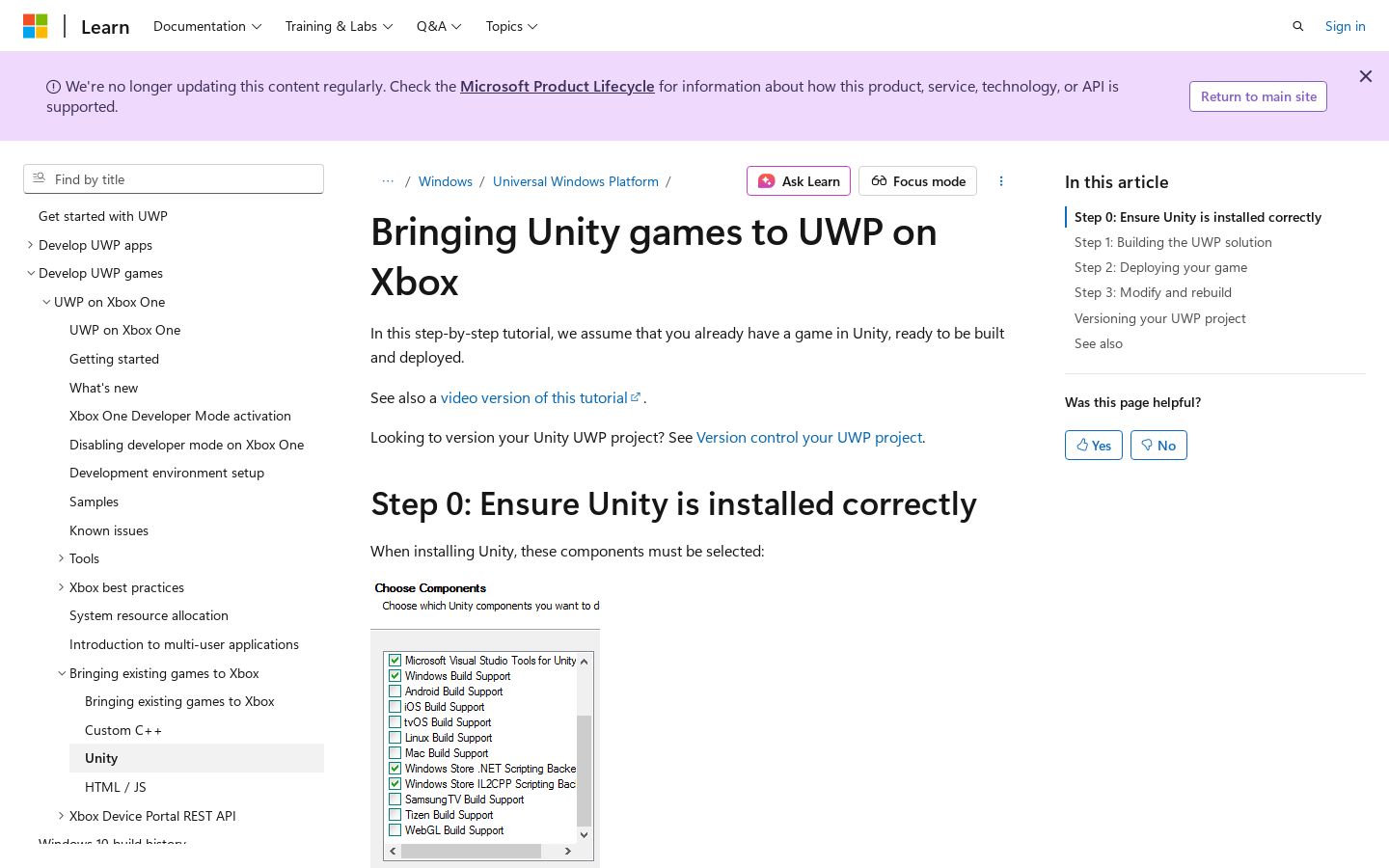The image size is (1389, 868).
Task: Jump to Step 0: Ensure Unity is installed correctly
Action: 1198,217
